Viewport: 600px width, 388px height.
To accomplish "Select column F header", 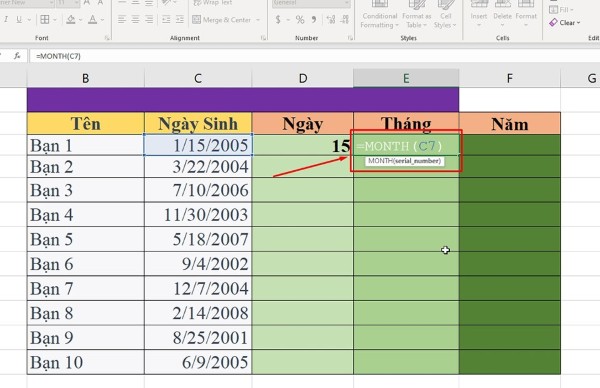I will click(x=510, y=78).
